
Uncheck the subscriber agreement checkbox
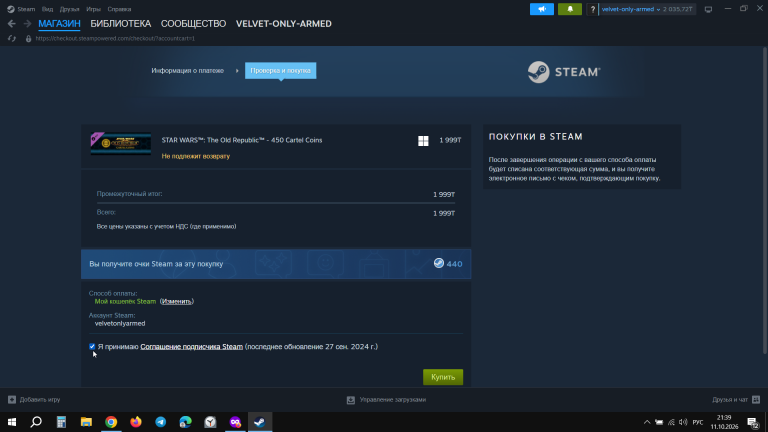[x=92, y=346]
